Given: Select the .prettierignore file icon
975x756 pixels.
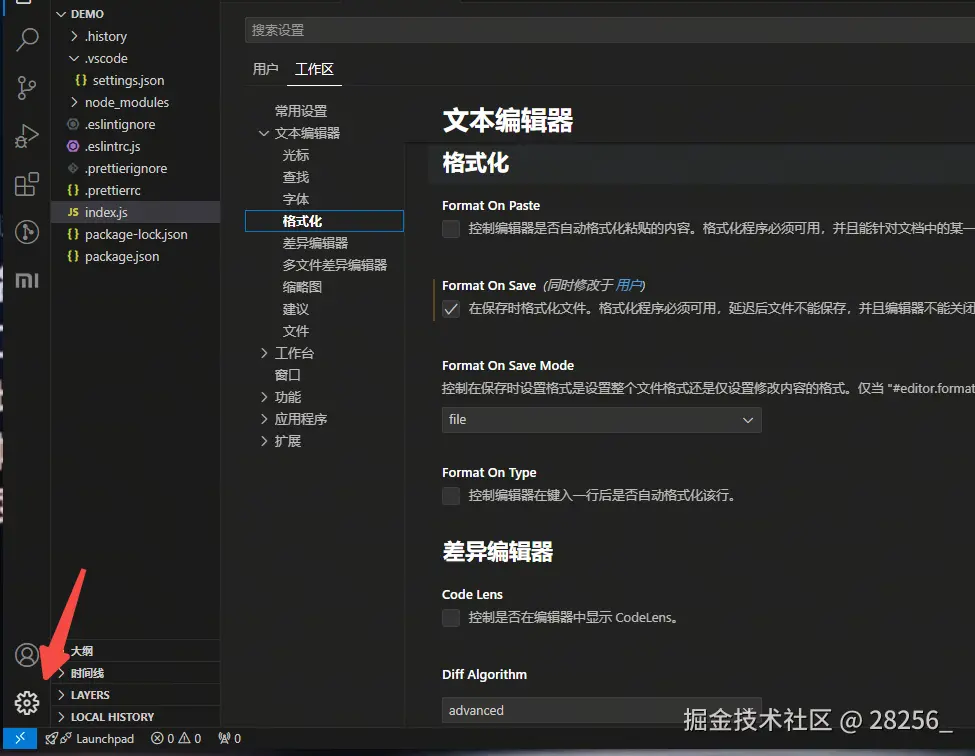Looking at the screenshot, I should tap(73, 168).
